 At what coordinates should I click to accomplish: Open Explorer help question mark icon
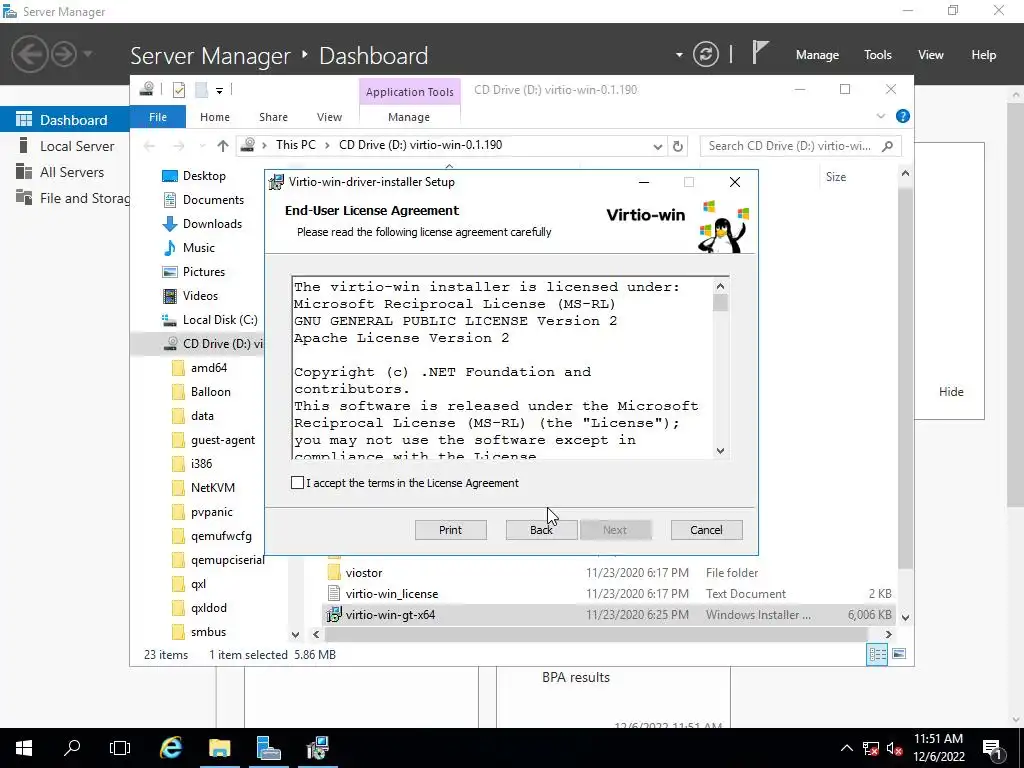pos(903,116)
